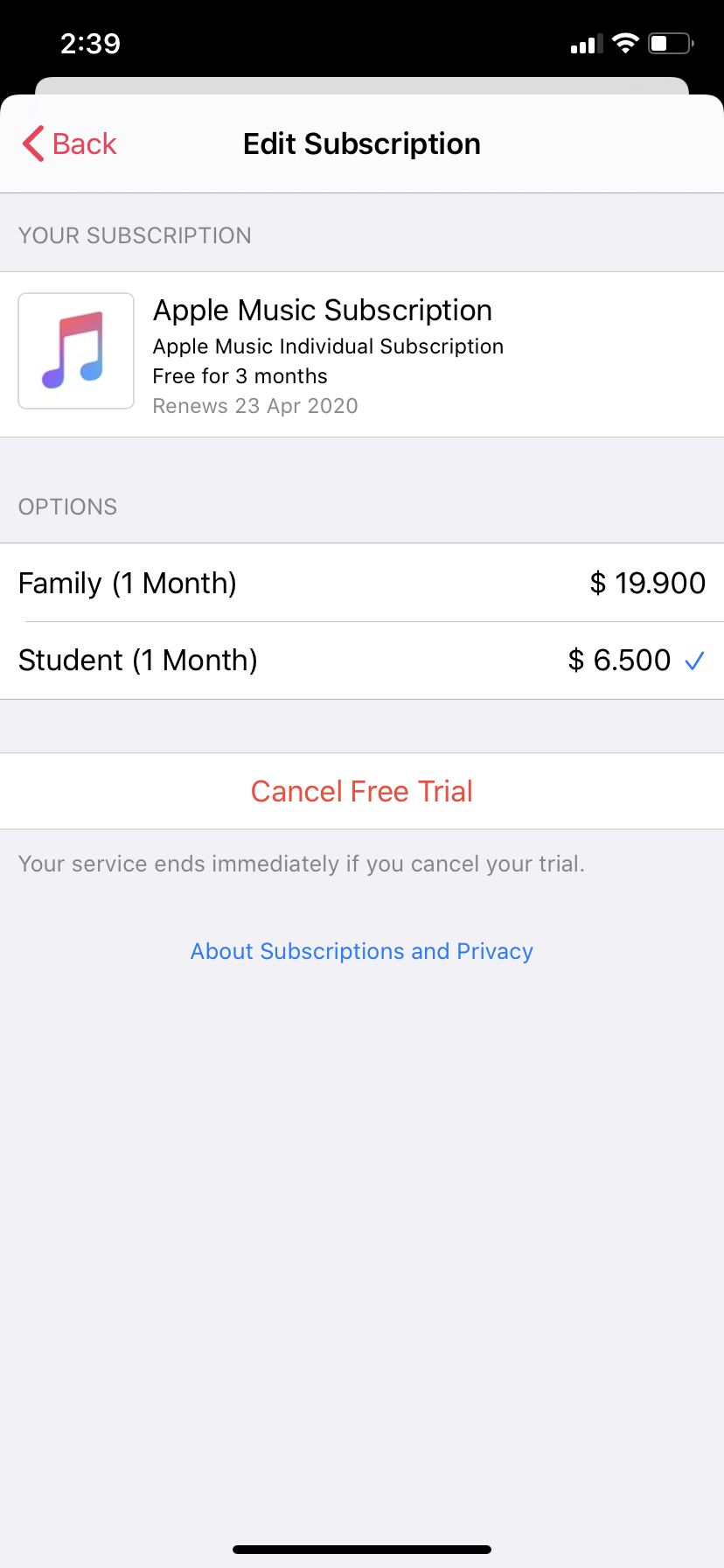The image size is (724, 1568).
Task: Tap the $ 6.500 Student price
Action: (x=619, y=660)
